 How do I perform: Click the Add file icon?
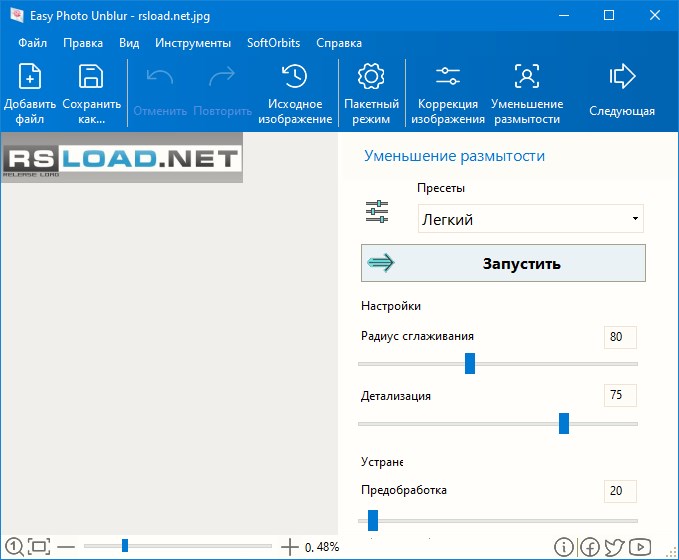coord(30,77)
